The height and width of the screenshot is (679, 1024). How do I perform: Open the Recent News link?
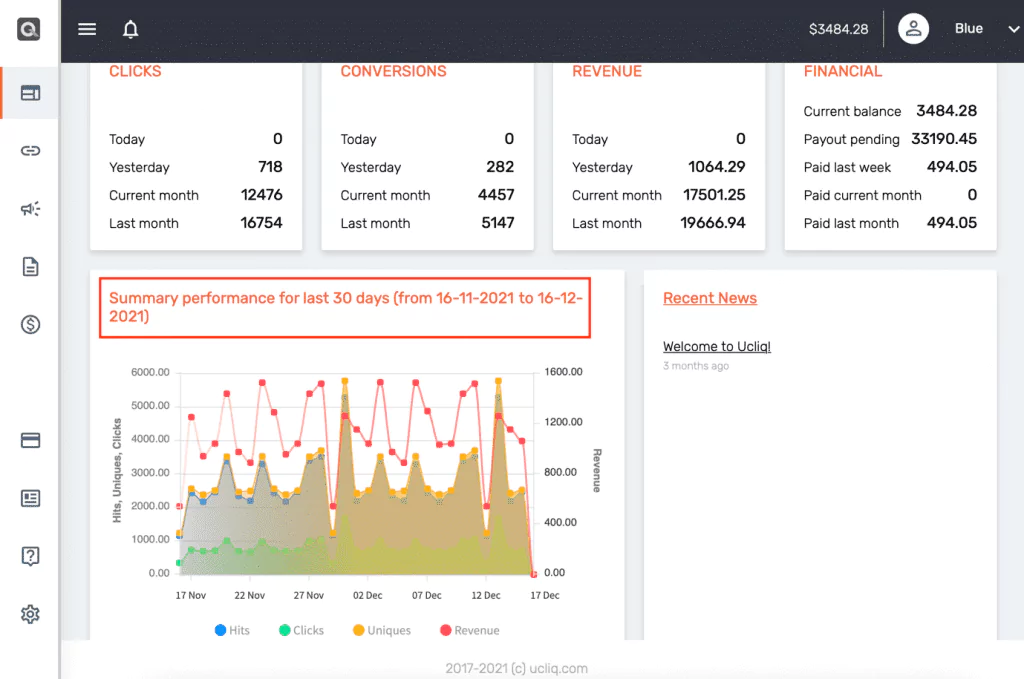point(709,298)
